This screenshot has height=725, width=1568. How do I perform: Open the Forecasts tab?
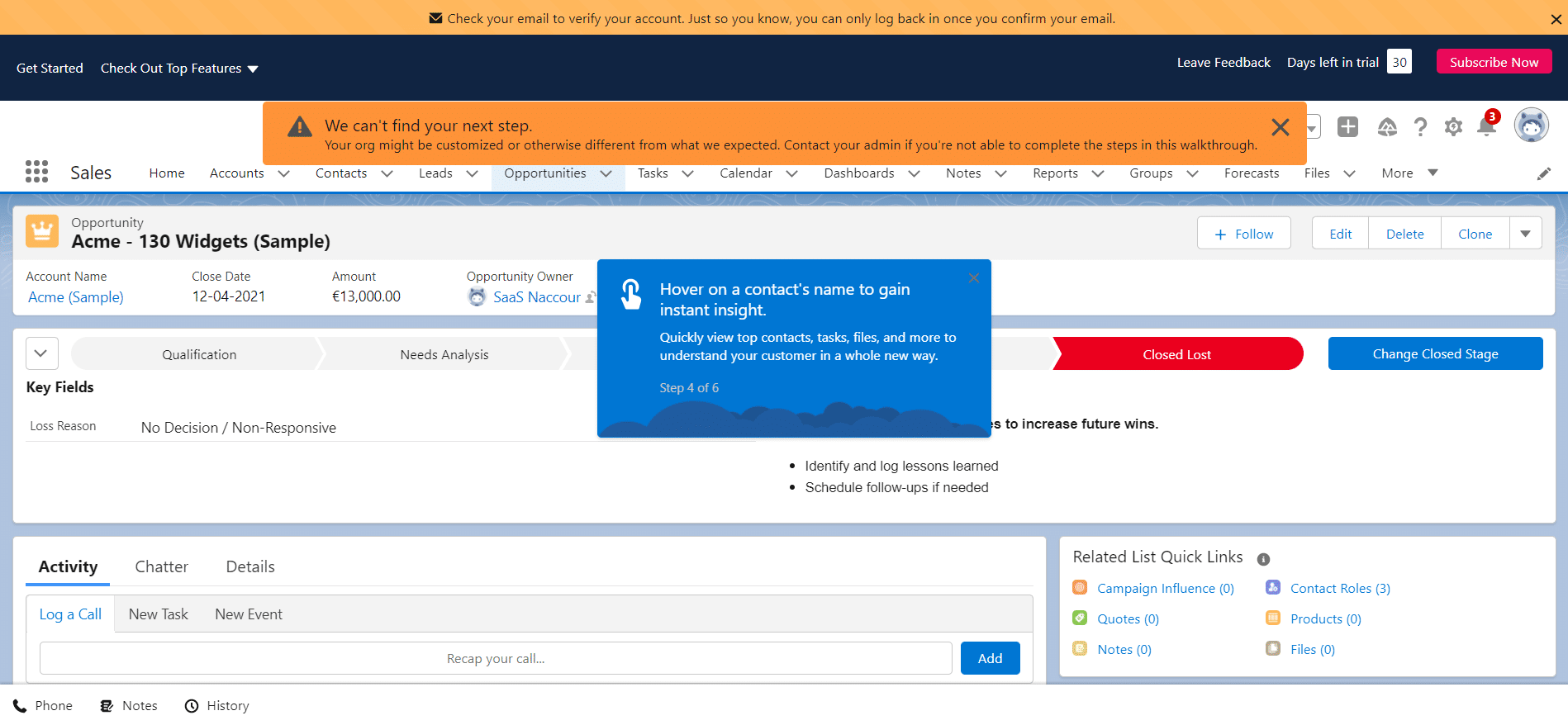(x=1252, y=173)
